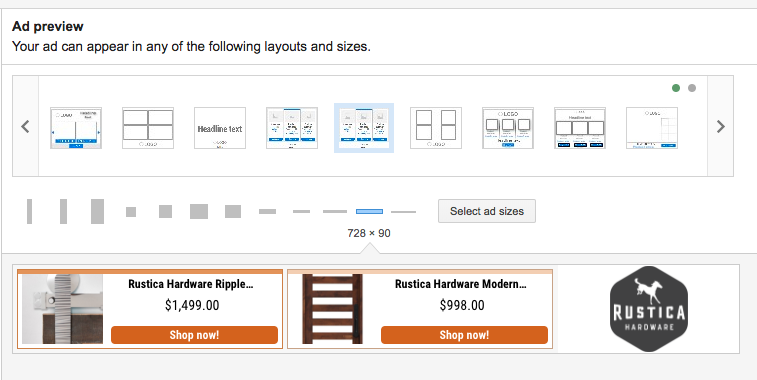Image resolution: width=757 pixels, height=380 pixels.
Task: Choose the headline layout with three black buttons
Action: click(x=580, y=128)
